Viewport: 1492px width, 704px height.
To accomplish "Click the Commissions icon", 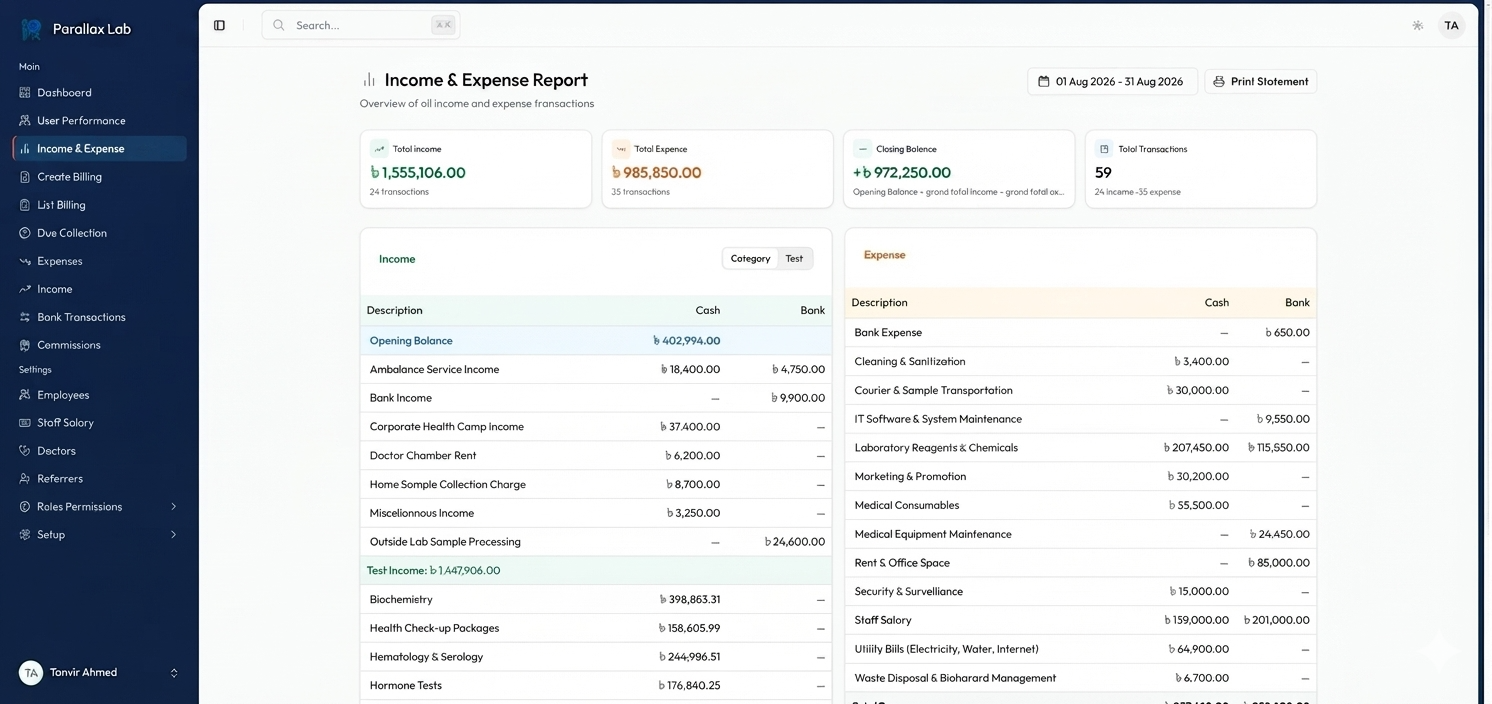I will pos(25,345).
